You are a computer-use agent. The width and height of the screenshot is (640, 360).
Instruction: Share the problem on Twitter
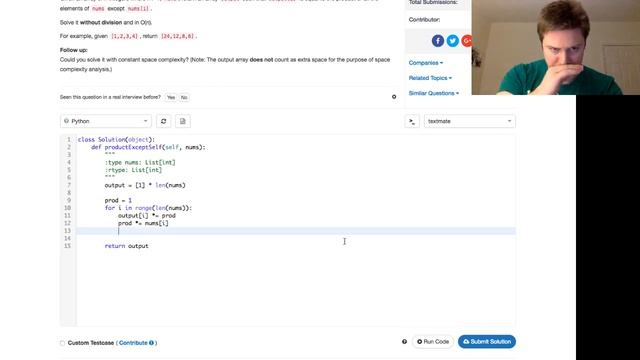[453, 41]
